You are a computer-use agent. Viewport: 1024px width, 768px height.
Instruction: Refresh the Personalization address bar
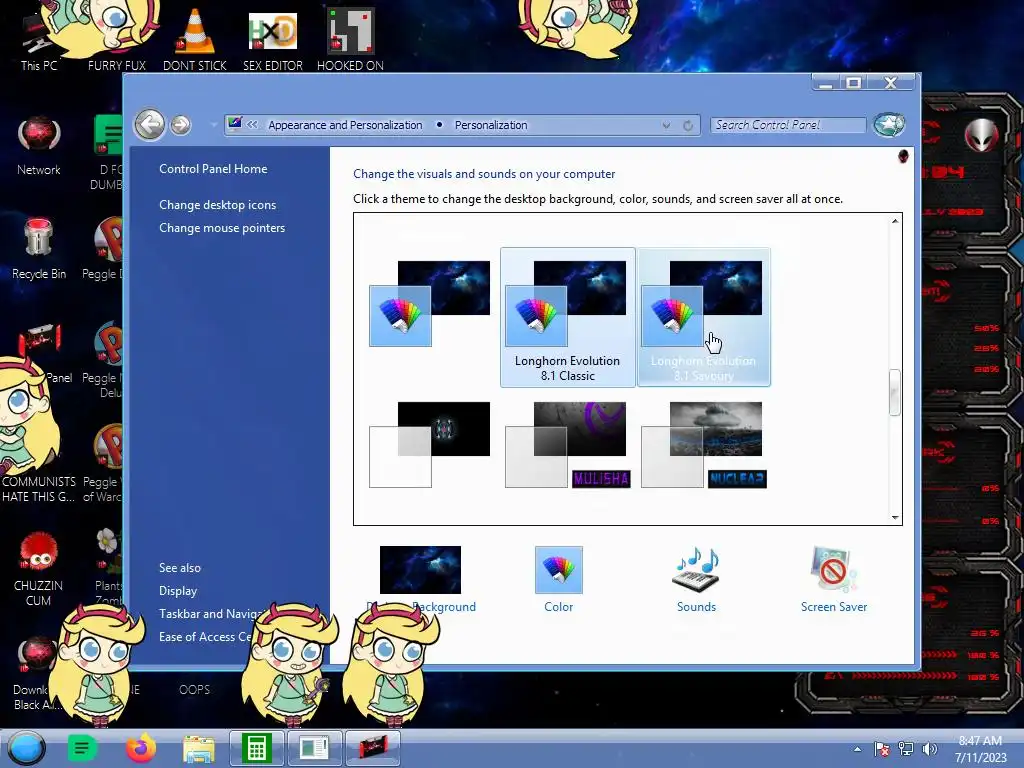(x=688, y=125)
